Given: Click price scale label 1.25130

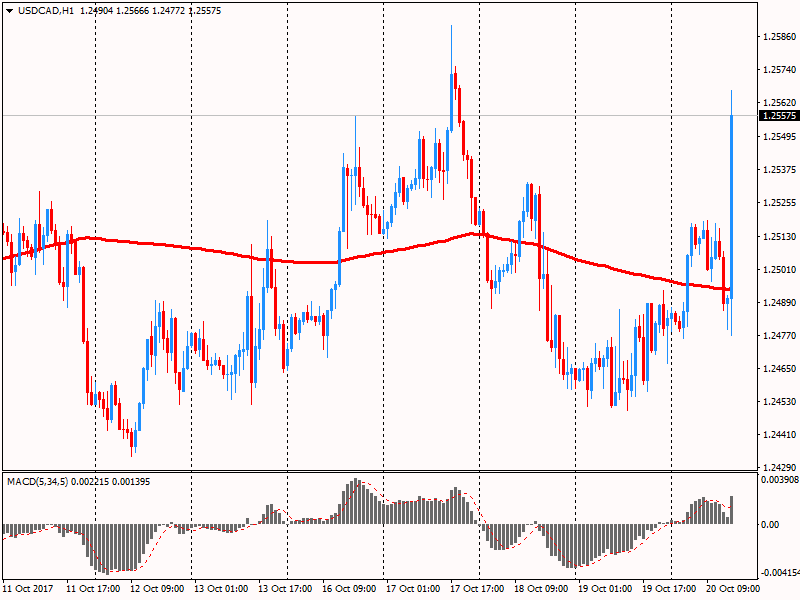Looking at the screenshot, I should tap(779, 236).
